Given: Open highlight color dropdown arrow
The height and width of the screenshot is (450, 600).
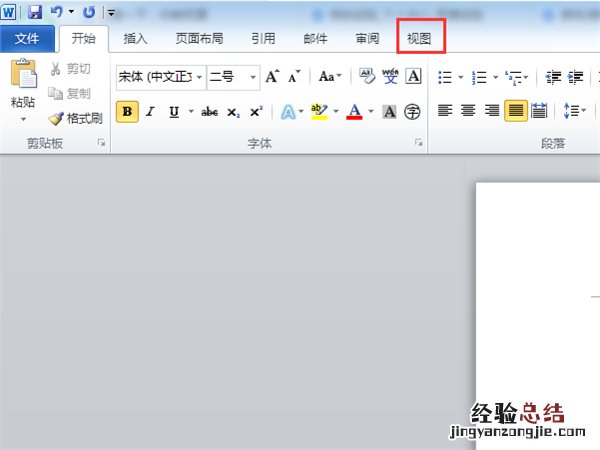Looking at the screenshot, I should click(x=336, y=112).
